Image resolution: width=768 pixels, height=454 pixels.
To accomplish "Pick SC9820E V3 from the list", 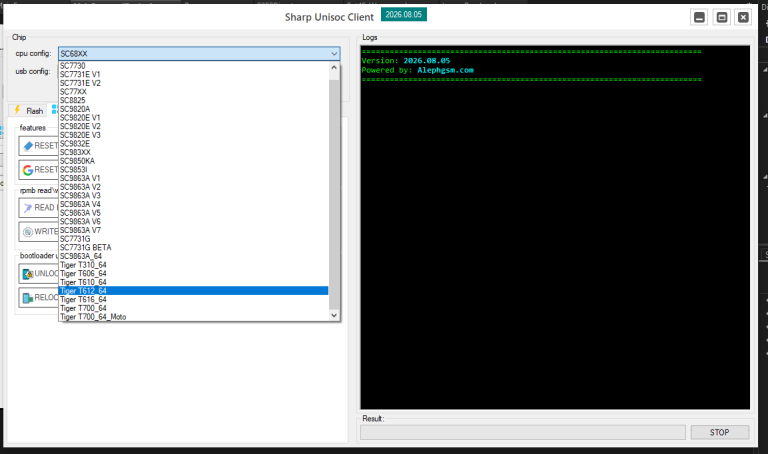I will pyautogui.click(x=193, y=135).
